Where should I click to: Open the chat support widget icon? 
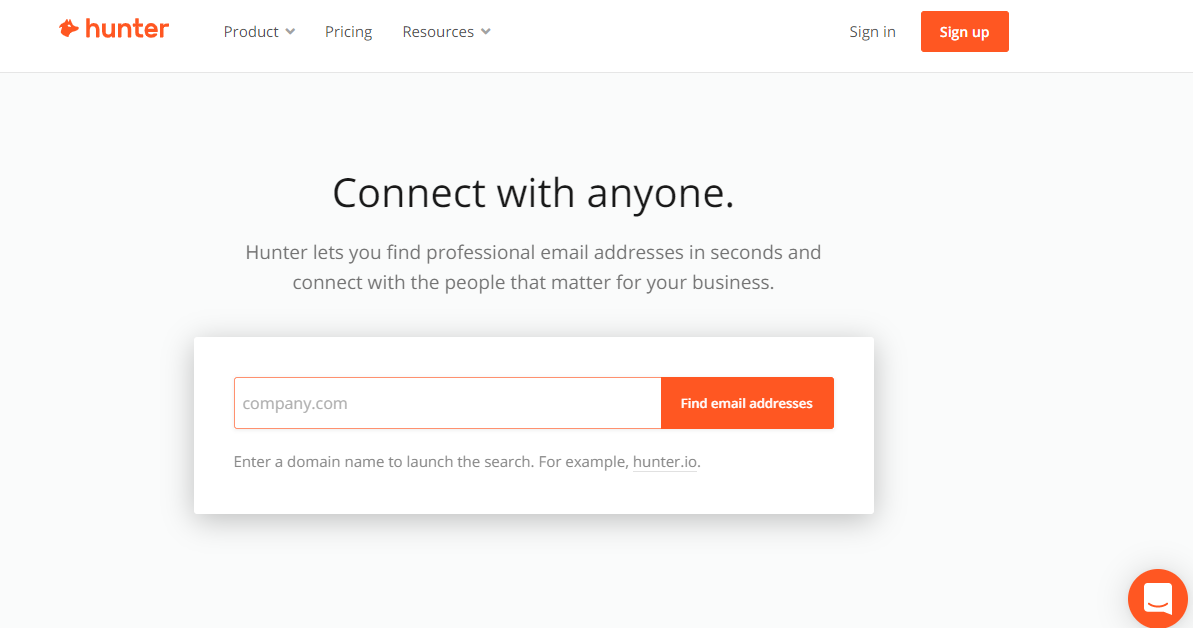tap(1157, 599)
